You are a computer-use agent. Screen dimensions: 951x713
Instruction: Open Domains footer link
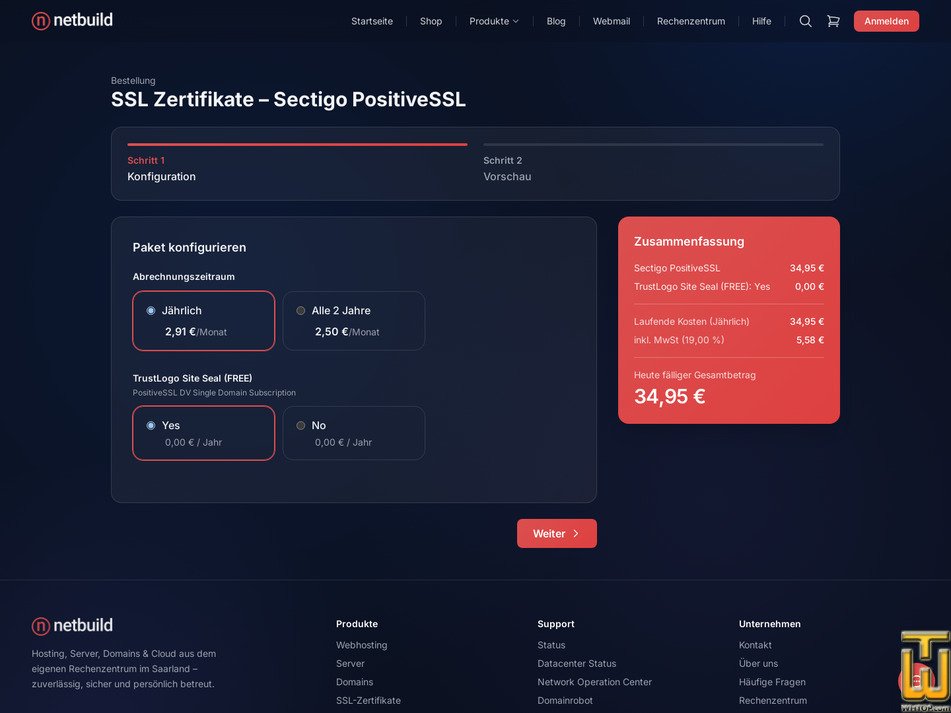coord(355,682)
